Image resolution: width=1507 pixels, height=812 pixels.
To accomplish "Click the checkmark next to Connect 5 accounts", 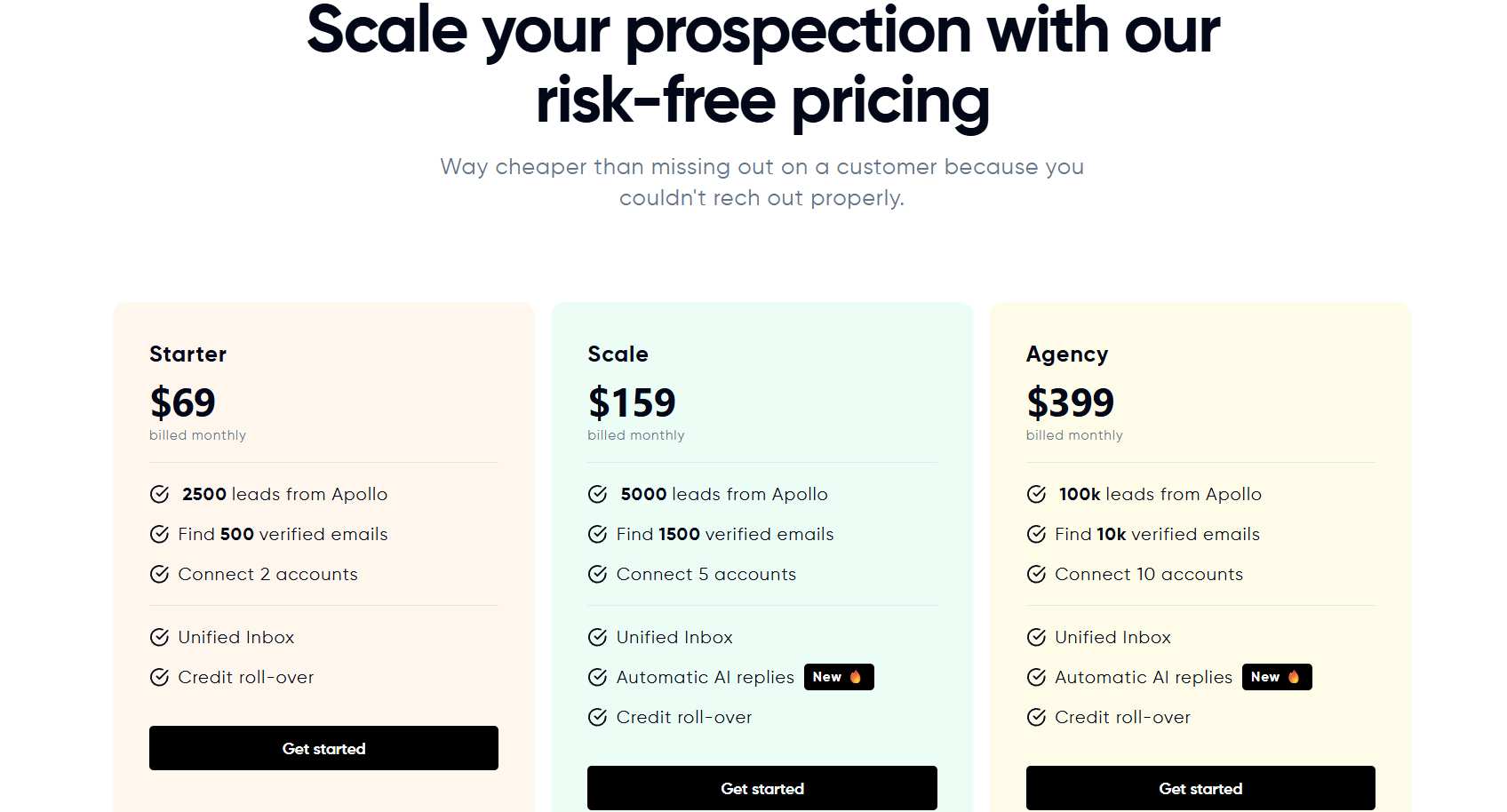I will 597,574.
